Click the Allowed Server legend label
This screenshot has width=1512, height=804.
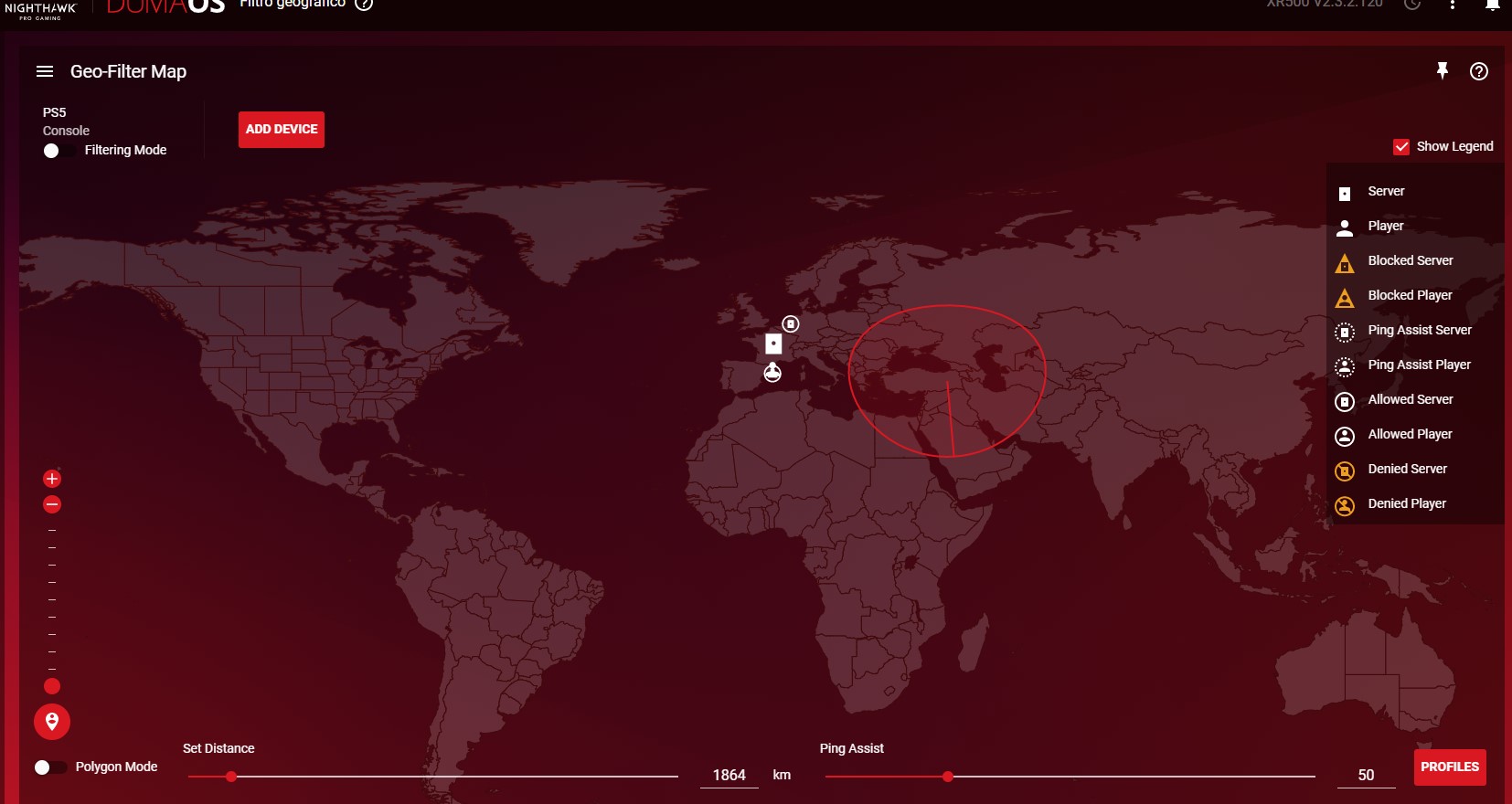pyautogui.click(x=1411, y=399)
